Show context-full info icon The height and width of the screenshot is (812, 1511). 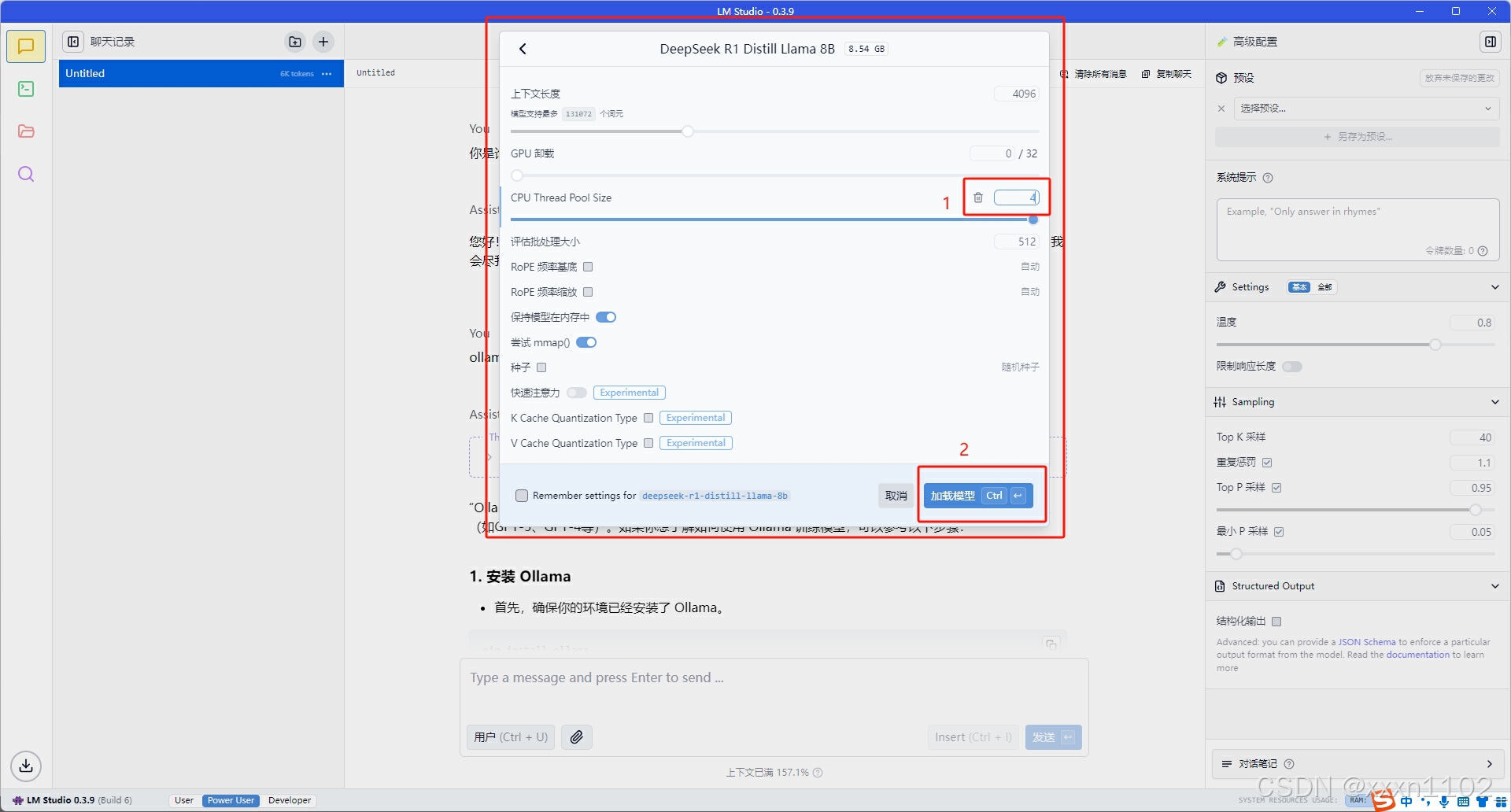(x=818, y=773)
